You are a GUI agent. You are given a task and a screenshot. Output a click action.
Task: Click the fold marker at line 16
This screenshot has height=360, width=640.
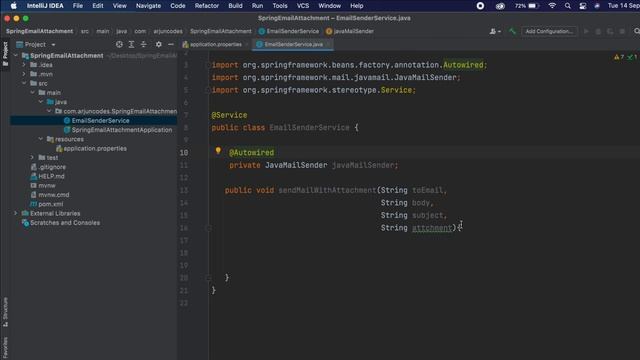pyautogui.click(x=208, y=228)
